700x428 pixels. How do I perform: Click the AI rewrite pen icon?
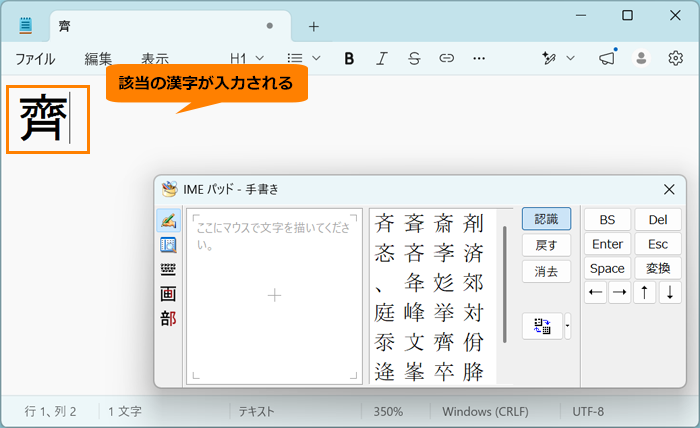point(549,58)
